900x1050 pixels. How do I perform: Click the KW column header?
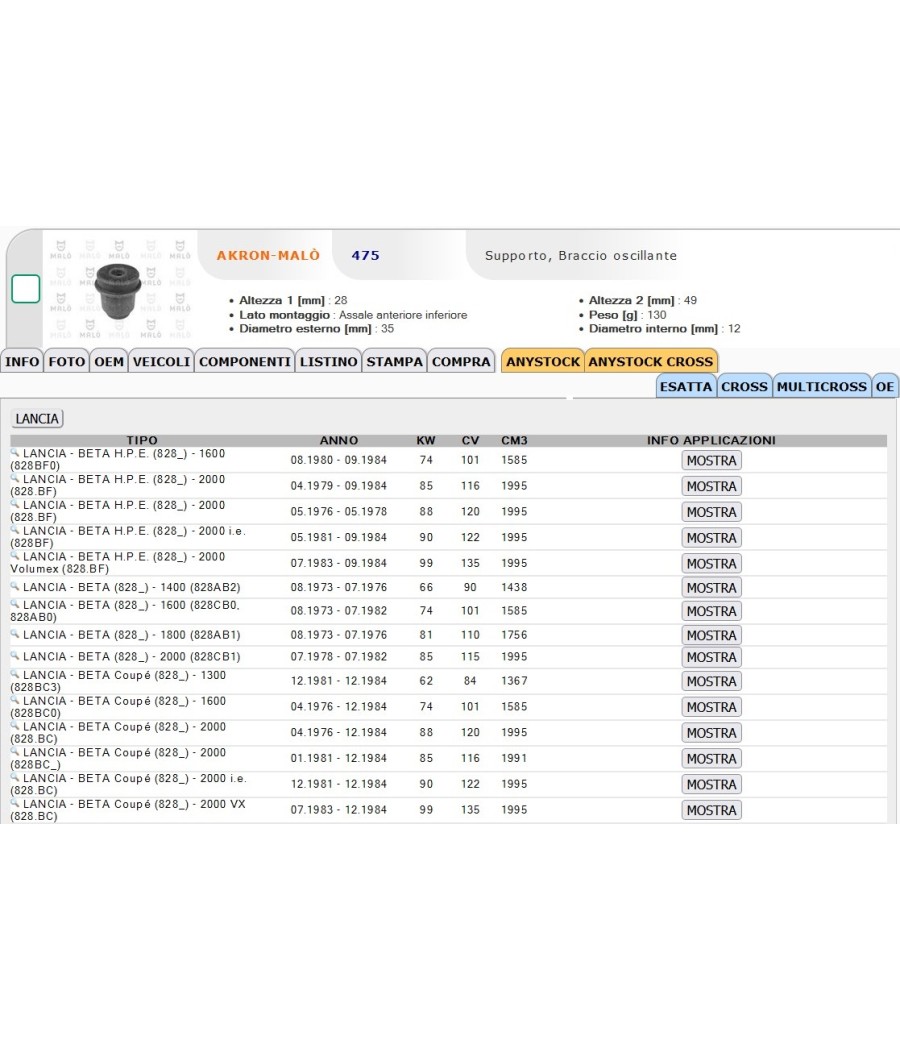point(426,441)
